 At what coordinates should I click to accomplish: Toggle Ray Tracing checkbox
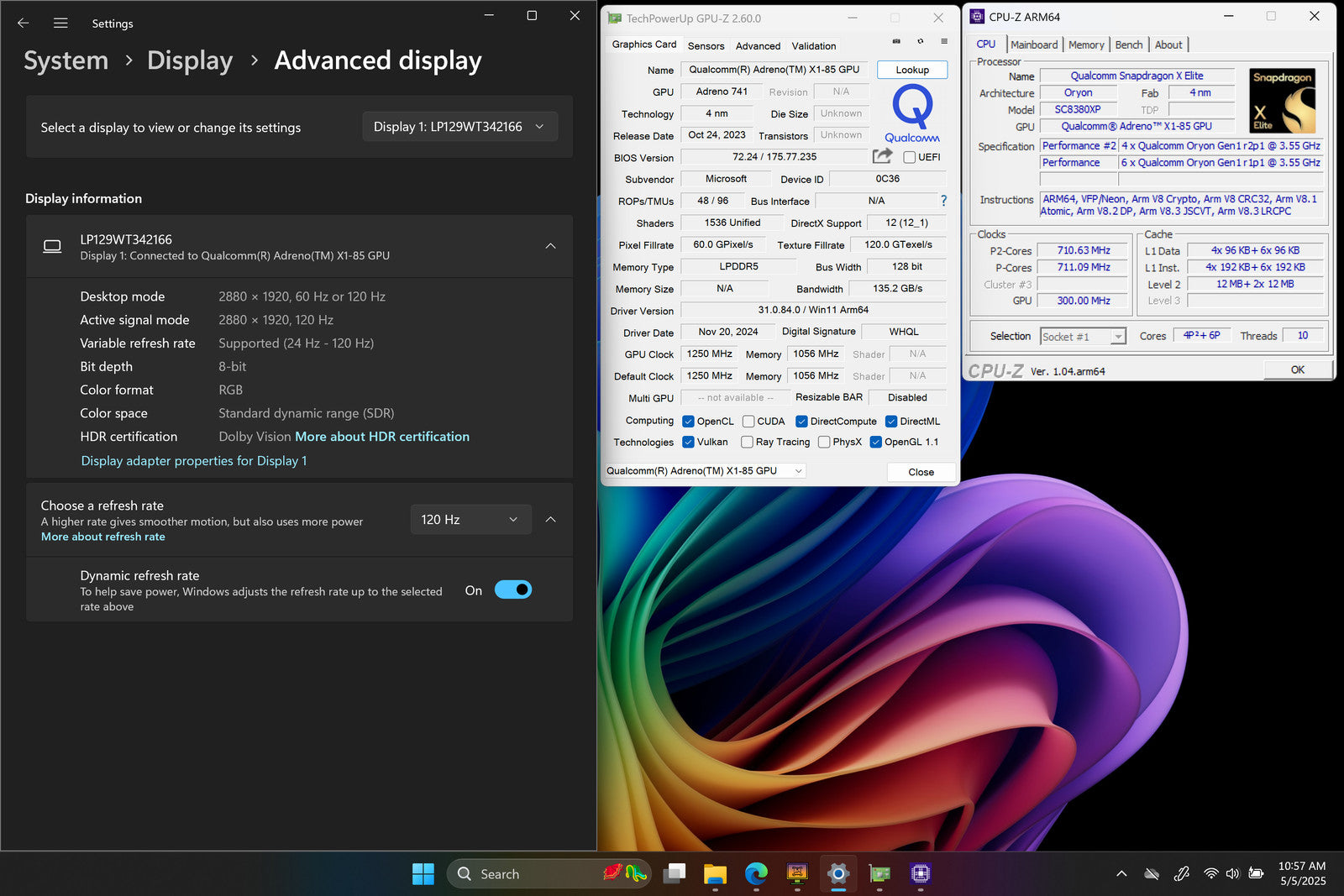tap(747, 442)
